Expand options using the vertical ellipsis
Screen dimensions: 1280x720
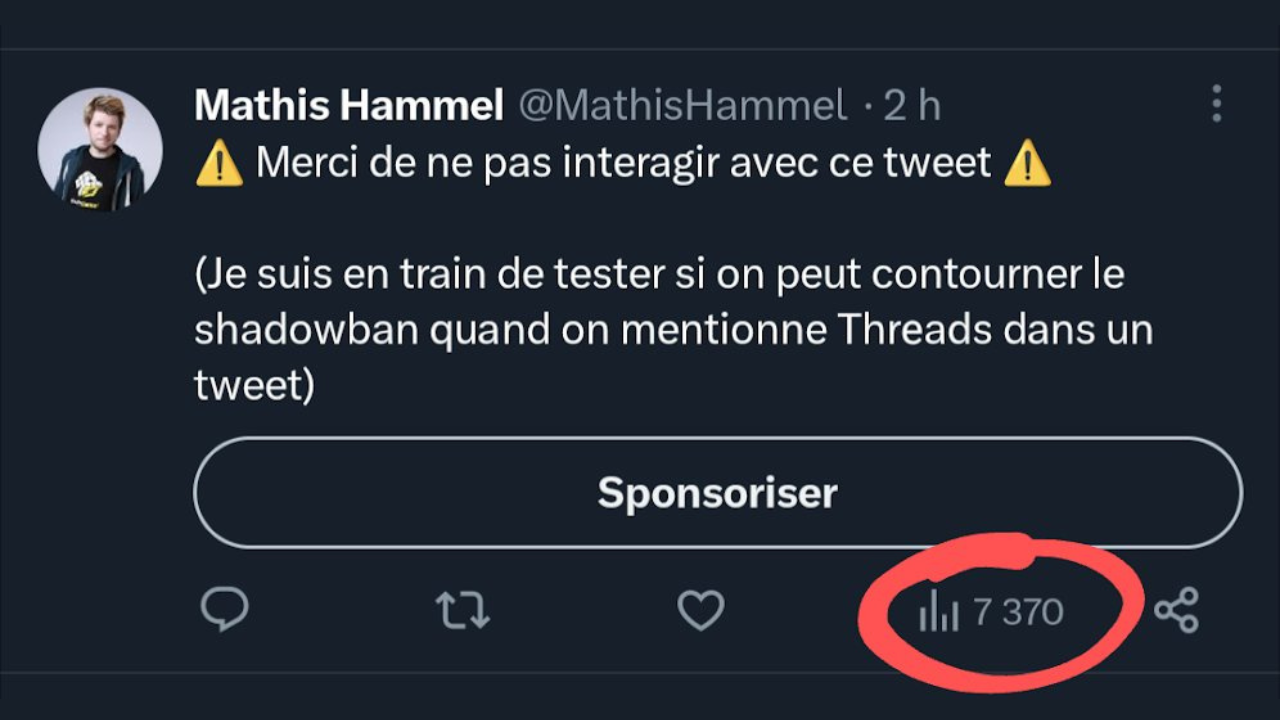tap(1215, 103)
